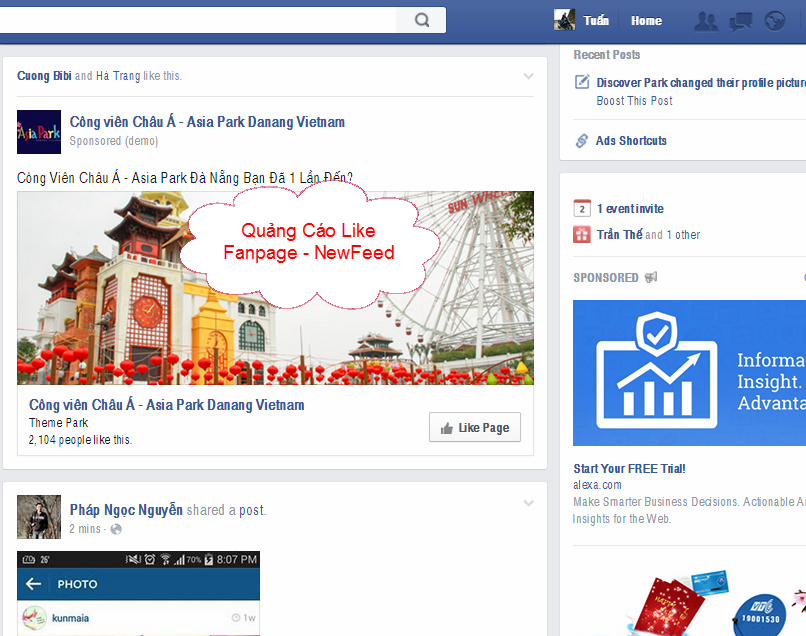Click Asia Park link in the ad card footer
This screenshot has width=806, height=636.
click(x=167, y=405)
